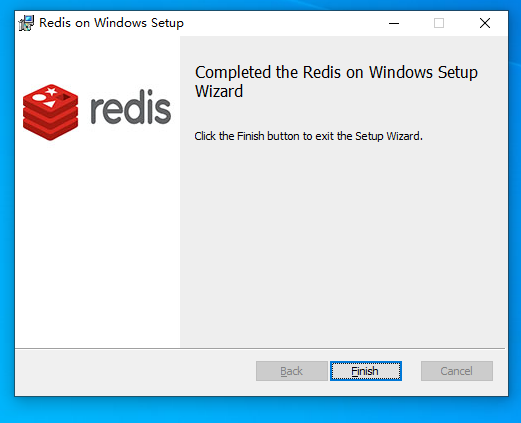521x423 pixels.
Task: Open the installer icon system menu
Action: (26, 23)
